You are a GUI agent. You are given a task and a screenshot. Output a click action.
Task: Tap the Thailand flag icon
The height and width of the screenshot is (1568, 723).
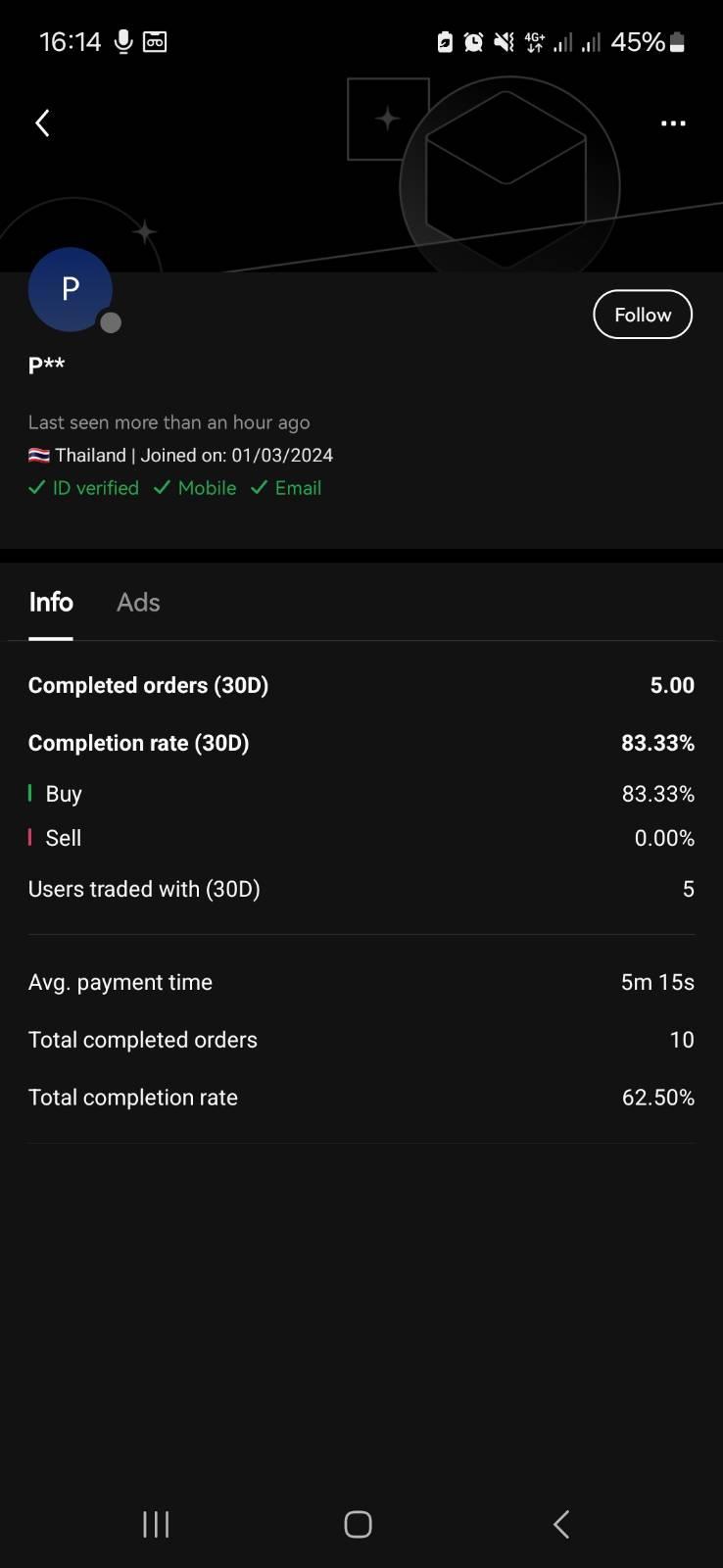39,456
